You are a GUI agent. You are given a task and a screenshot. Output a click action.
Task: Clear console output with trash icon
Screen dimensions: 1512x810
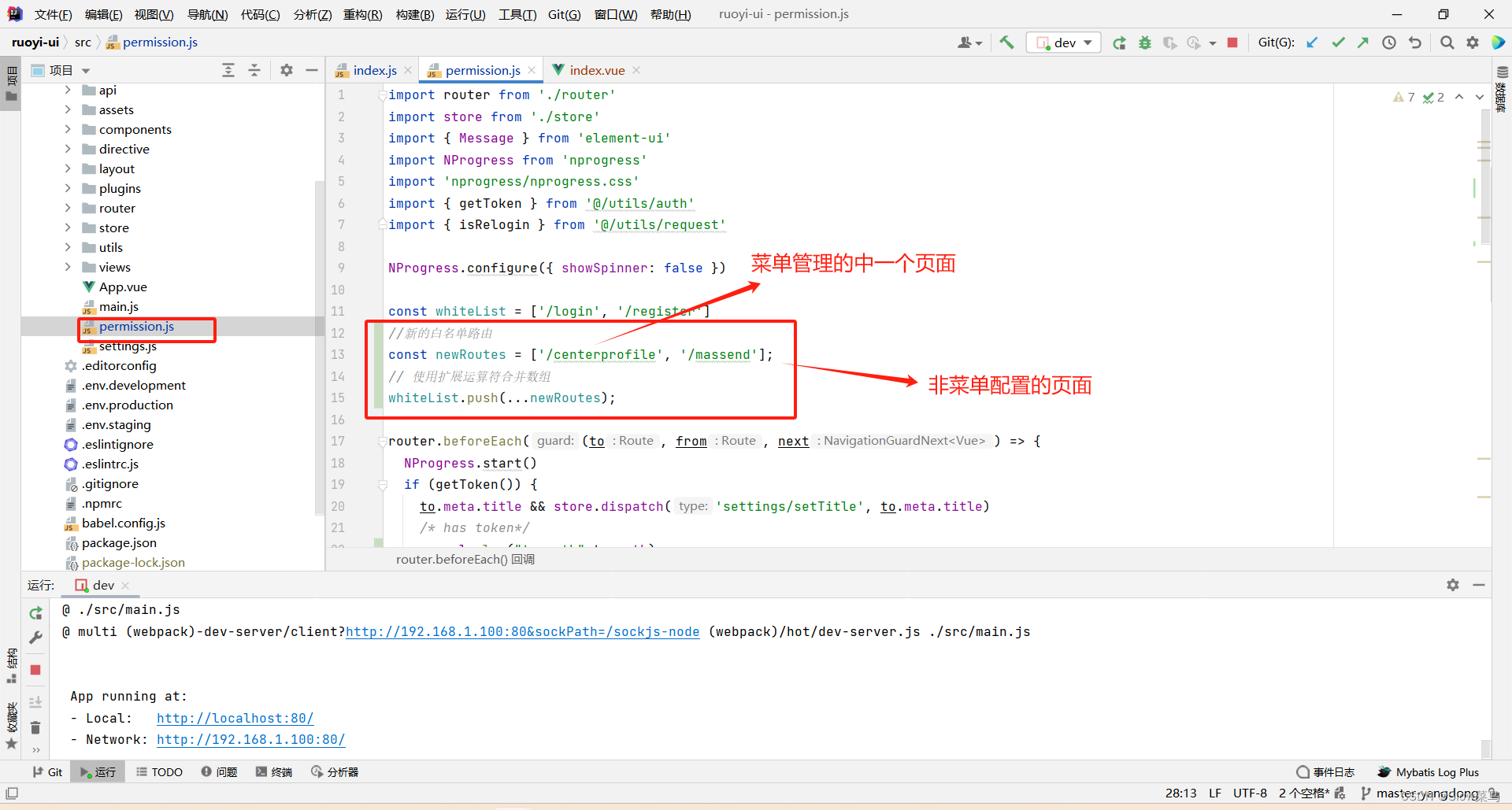(x=35, y=727)
